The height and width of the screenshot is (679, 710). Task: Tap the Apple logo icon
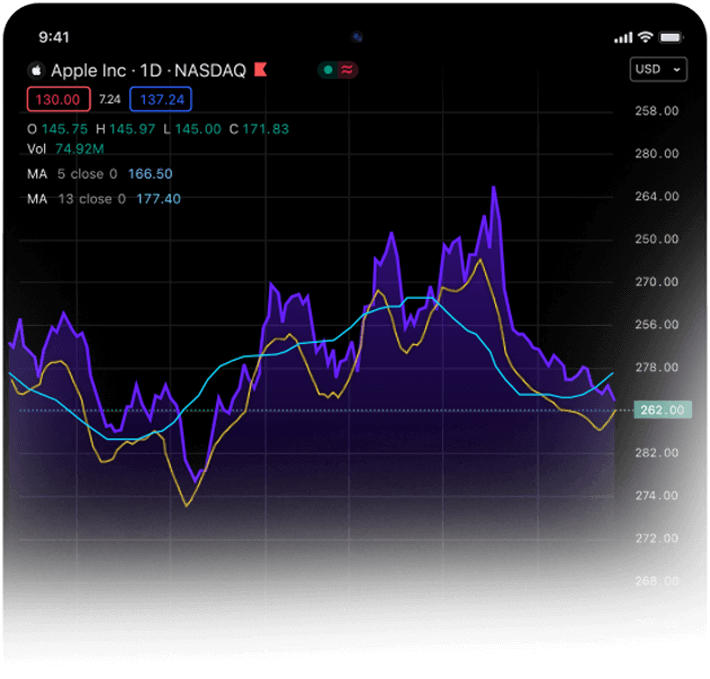pyautogui.click(x=36, y=71)
